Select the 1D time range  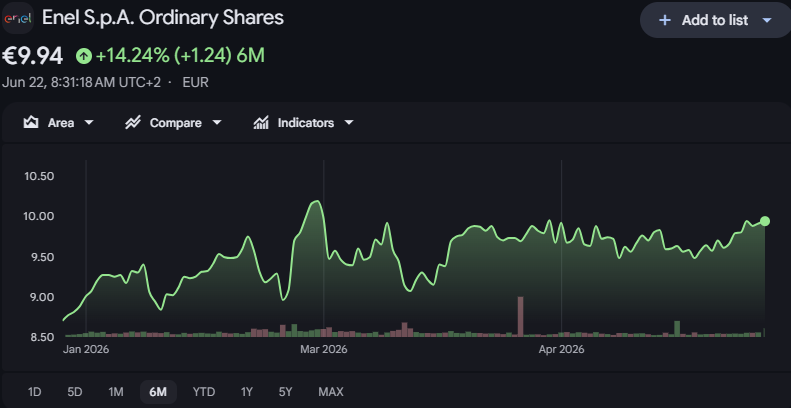(x=34, y=392)
